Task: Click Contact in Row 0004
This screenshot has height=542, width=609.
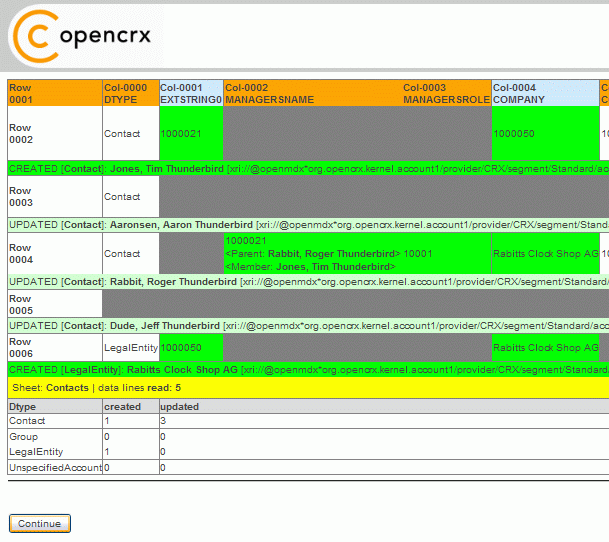Action: click(122, 254)
